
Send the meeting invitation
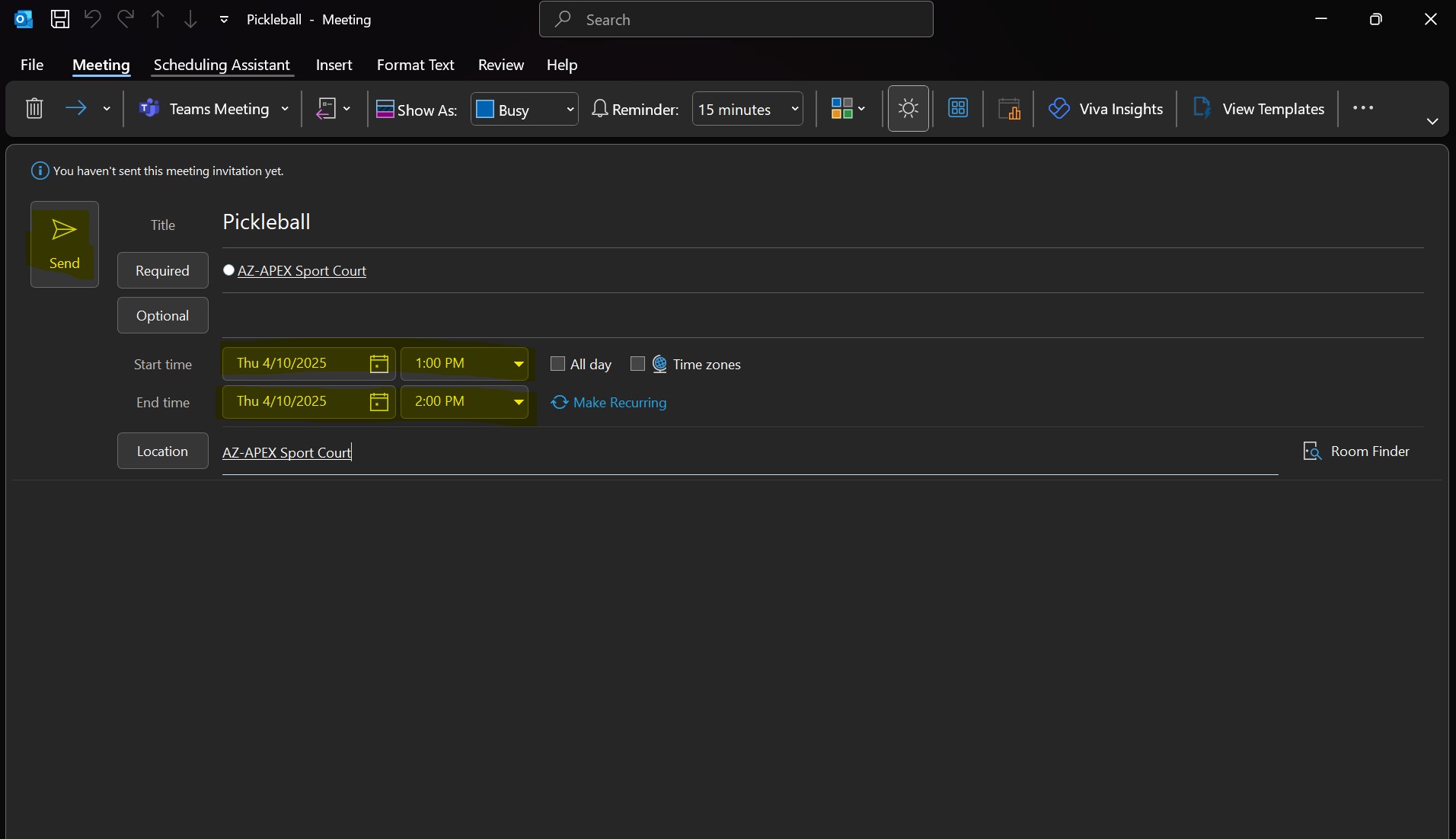65,244
